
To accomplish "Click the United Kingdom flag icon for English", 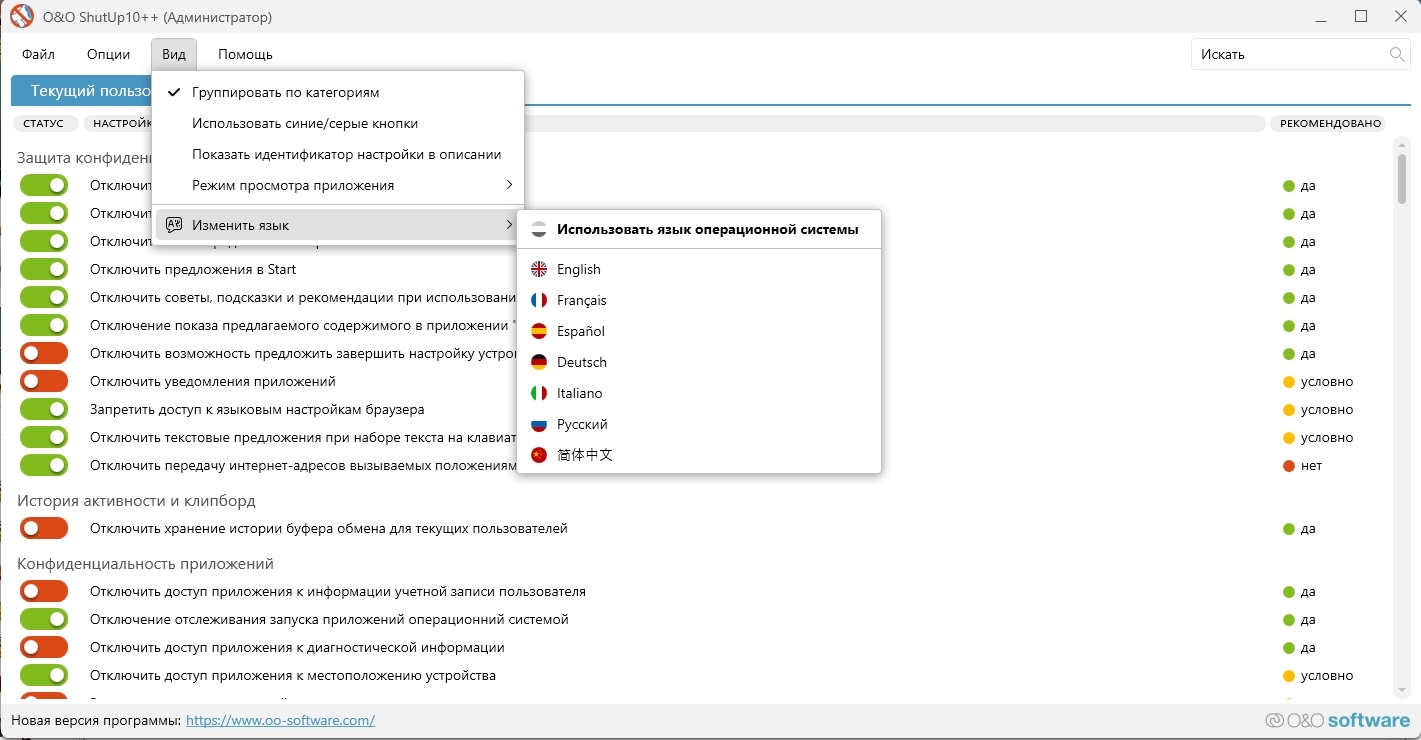I will click(x=539, y=269).
